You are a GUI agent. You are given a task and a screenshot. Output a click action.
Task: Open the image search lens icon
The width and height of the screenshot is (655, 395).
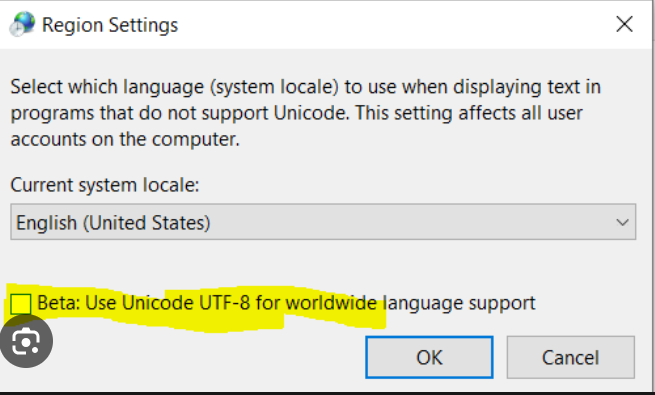click(26, 341)
